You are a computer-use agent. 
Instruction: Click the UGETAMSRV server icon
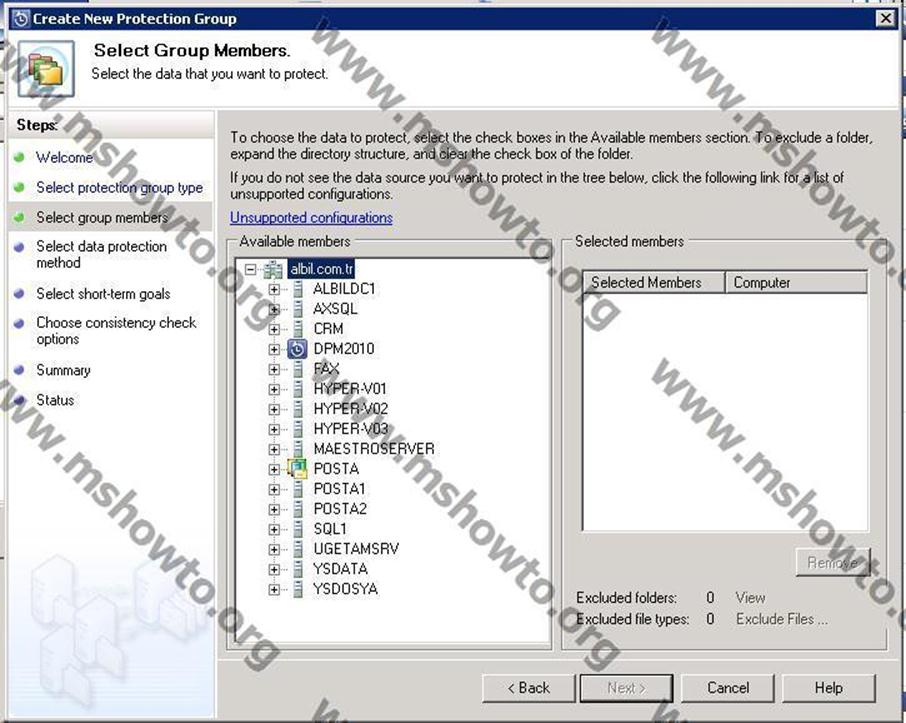click(298, 549)
